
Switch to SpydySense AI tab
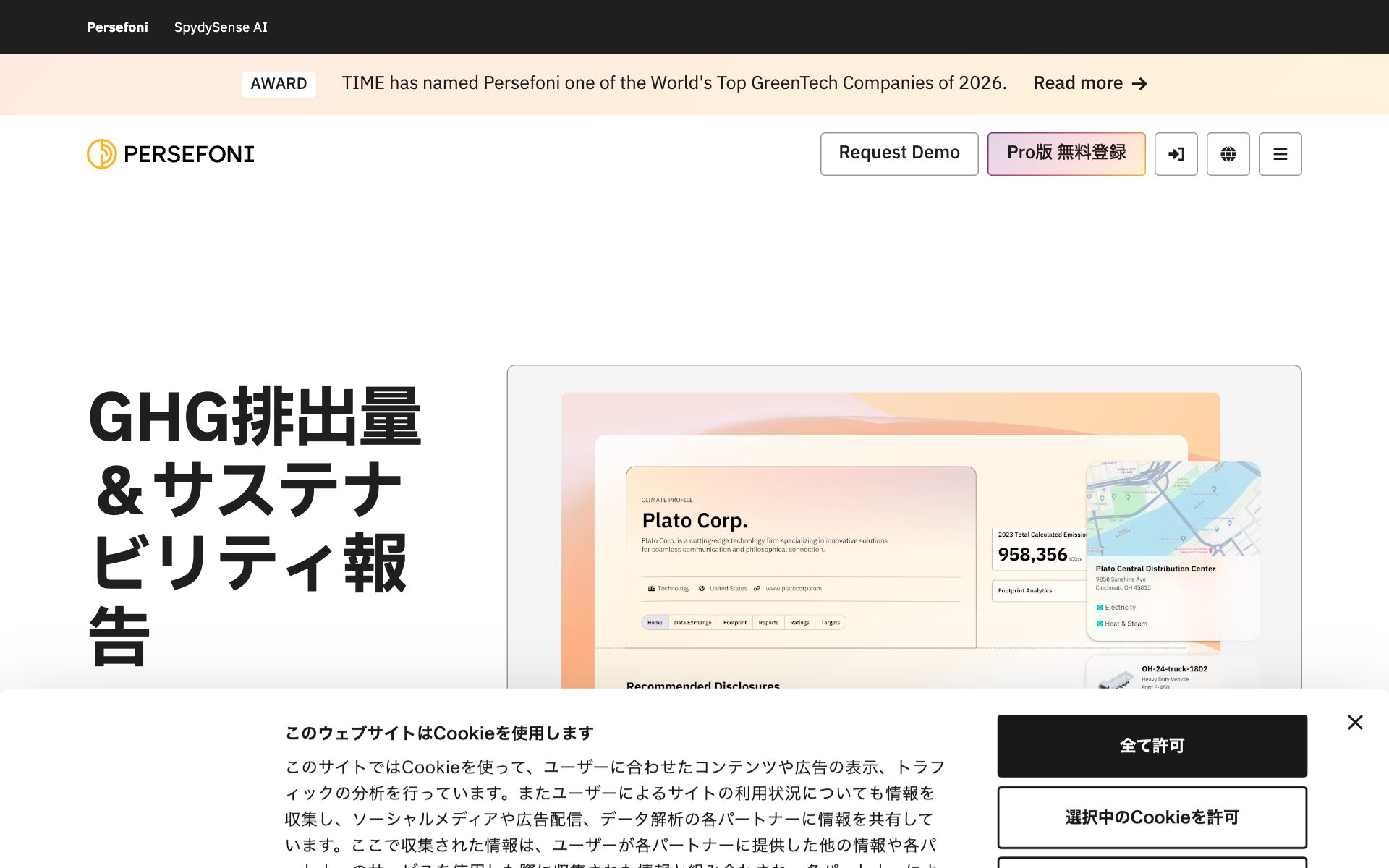221,27
